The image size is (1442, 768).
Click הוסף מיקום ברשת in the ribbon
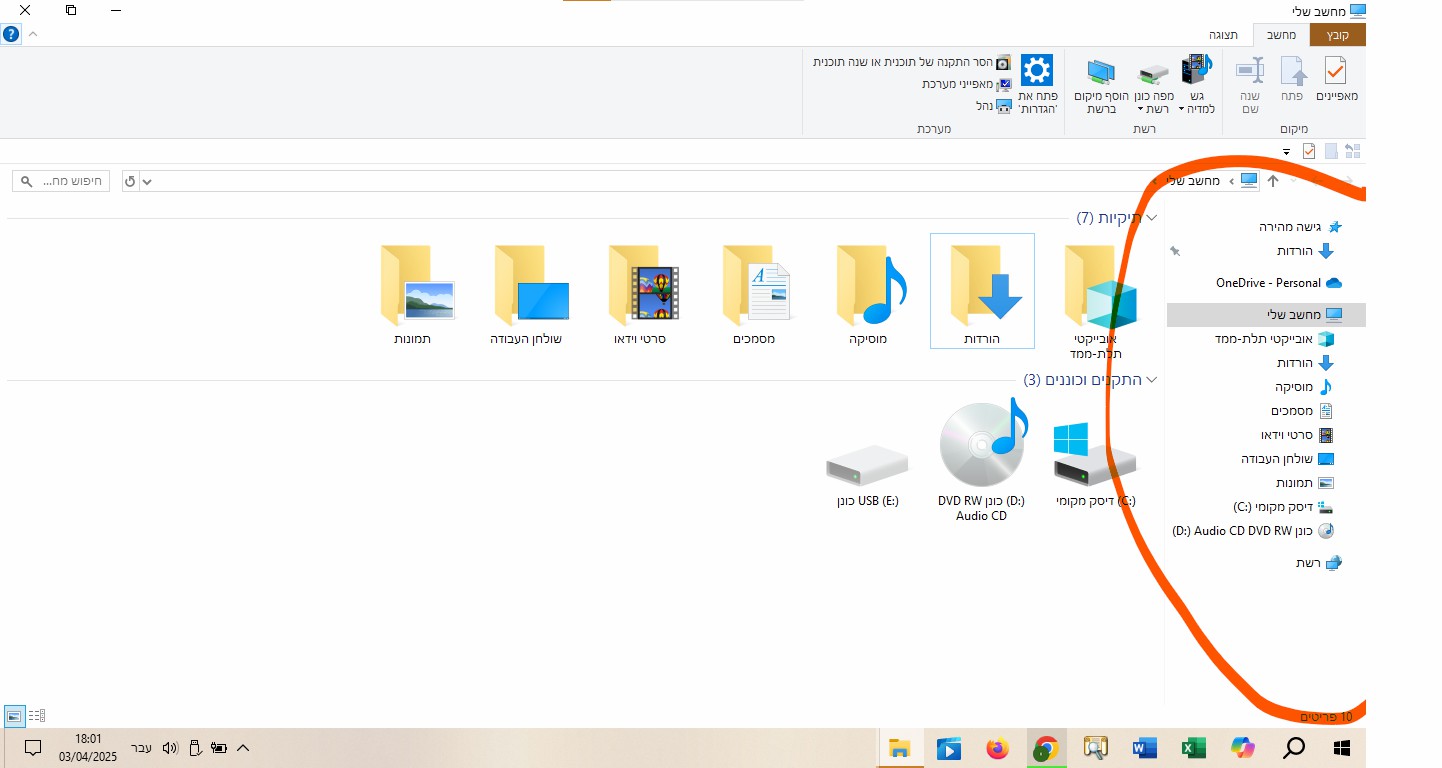click(x=1102, y=86)
